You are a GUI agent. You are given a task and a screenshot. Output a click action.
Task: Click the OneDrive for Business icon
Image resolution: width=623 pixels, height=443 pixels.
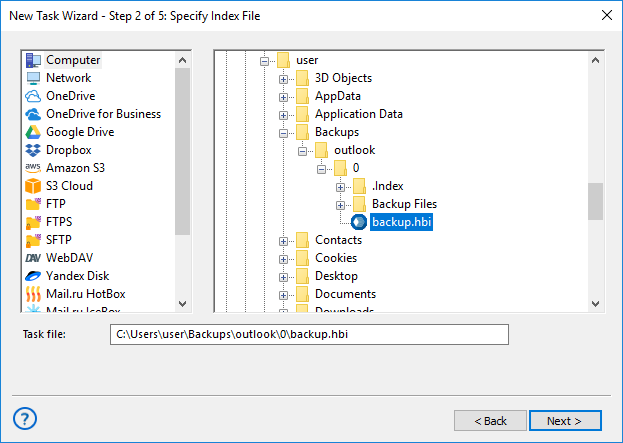(x=33, y=114)
